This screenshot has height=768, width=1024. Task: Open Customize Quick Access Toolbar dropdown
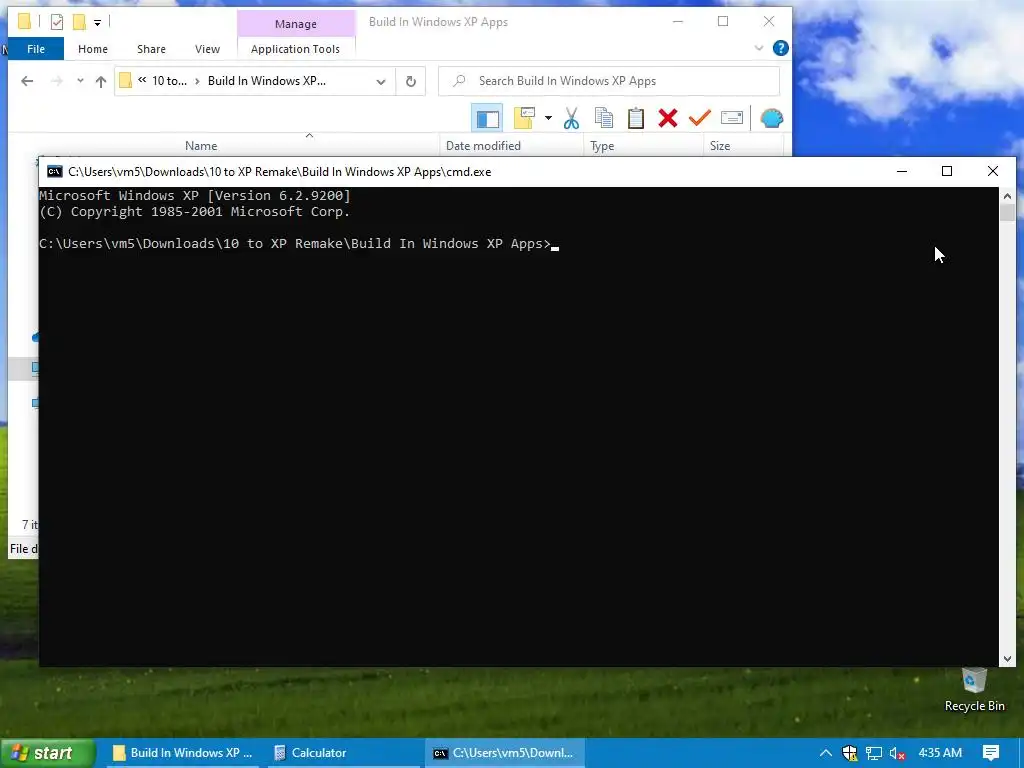(97, 23)
